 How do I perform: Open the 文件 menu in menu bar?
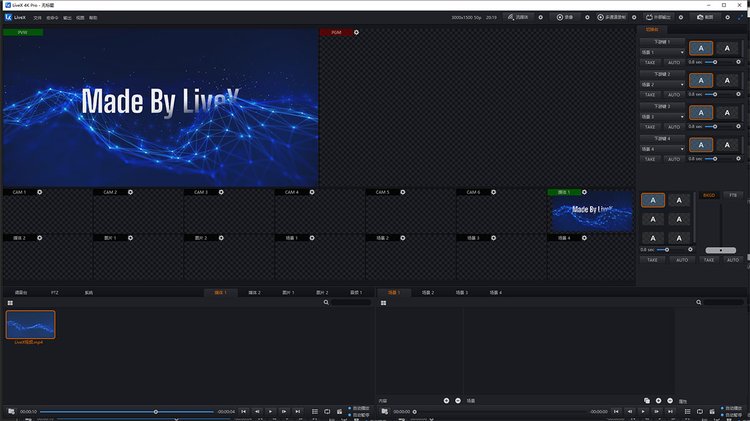[37, 18]
